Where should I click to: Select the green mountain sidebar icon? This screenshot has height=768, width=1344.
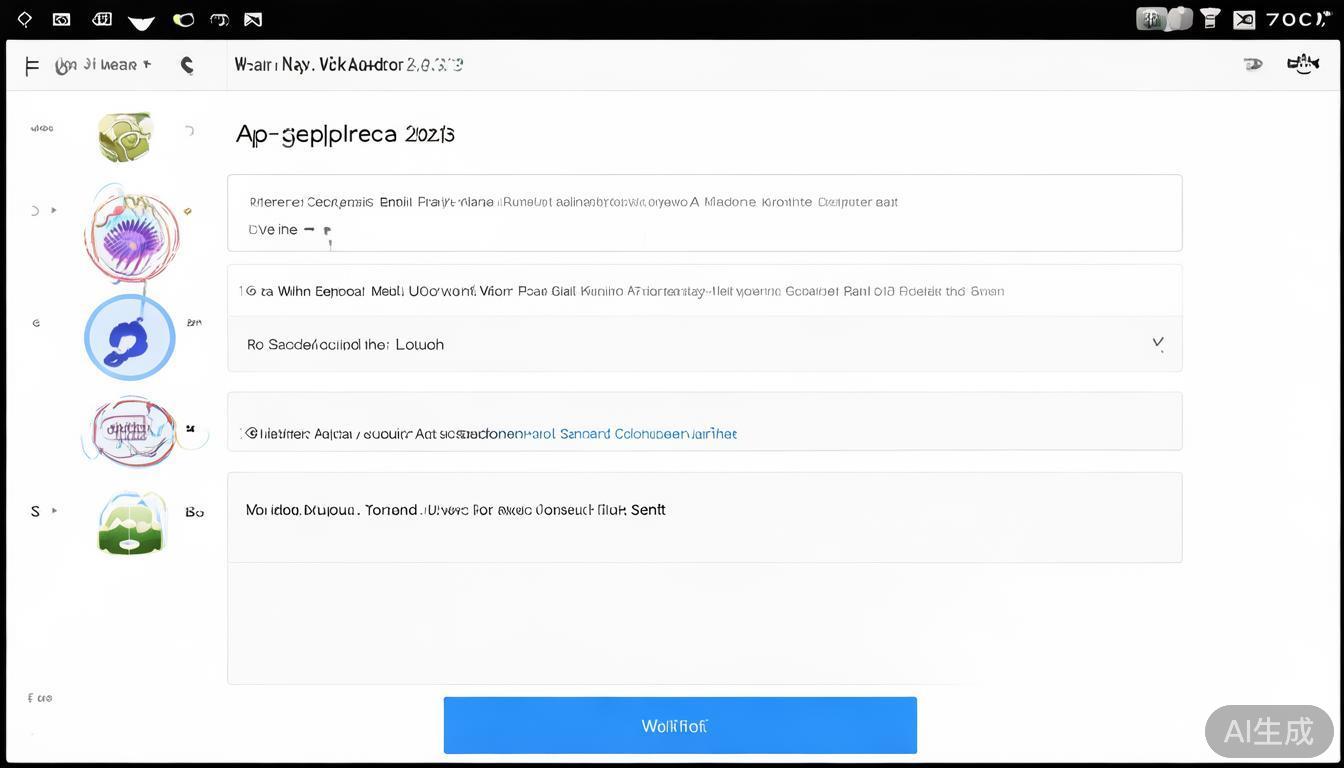[130, 522]
